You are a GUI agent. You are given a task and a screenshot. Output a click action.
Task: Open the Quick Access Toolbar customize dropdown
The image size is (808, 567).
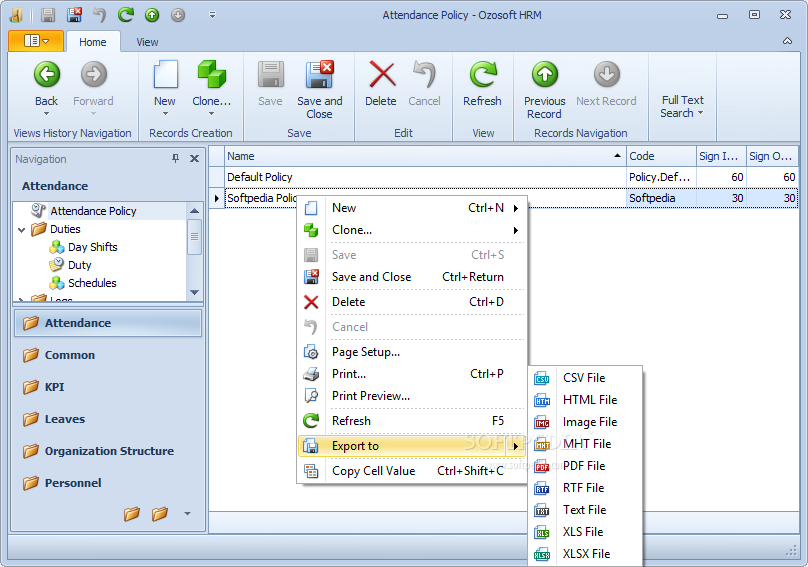coord(212,15)
